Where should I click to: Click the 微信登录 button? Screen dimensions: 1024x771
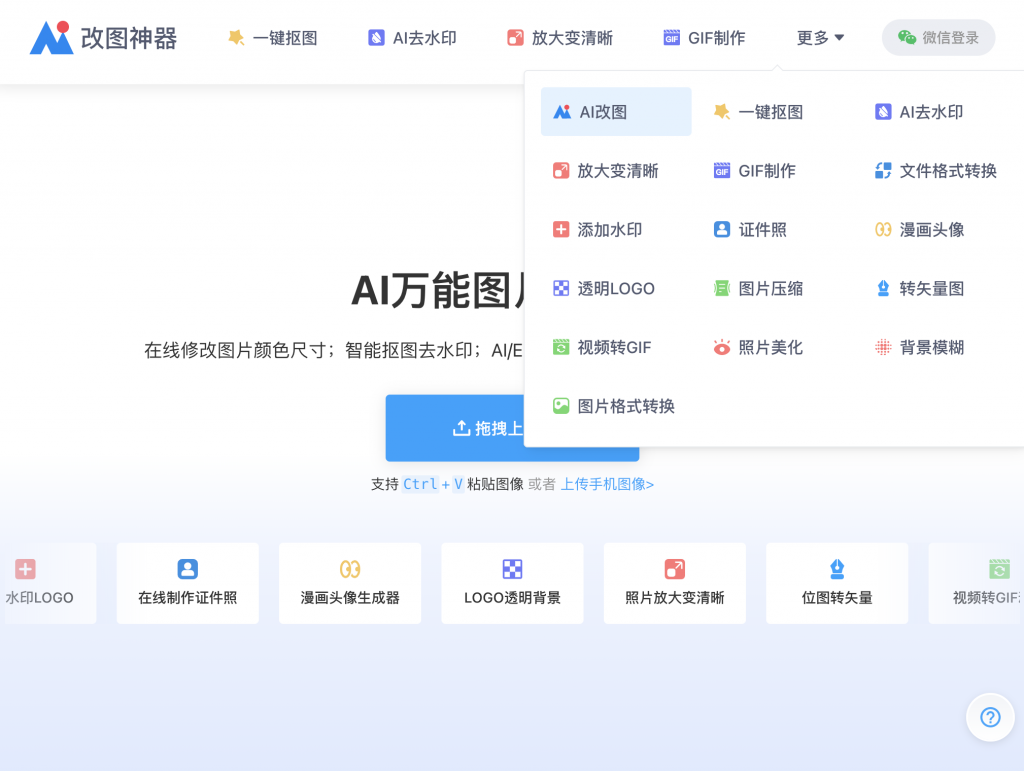(938, 36)
